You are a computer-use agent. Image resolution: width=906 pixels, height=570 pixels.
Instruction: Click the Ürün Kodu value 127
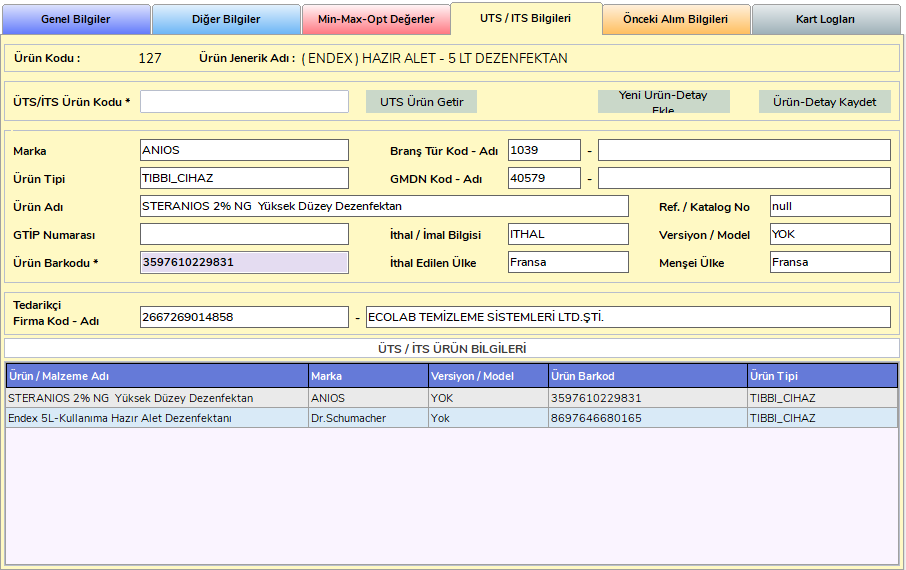tap(150, 58)
